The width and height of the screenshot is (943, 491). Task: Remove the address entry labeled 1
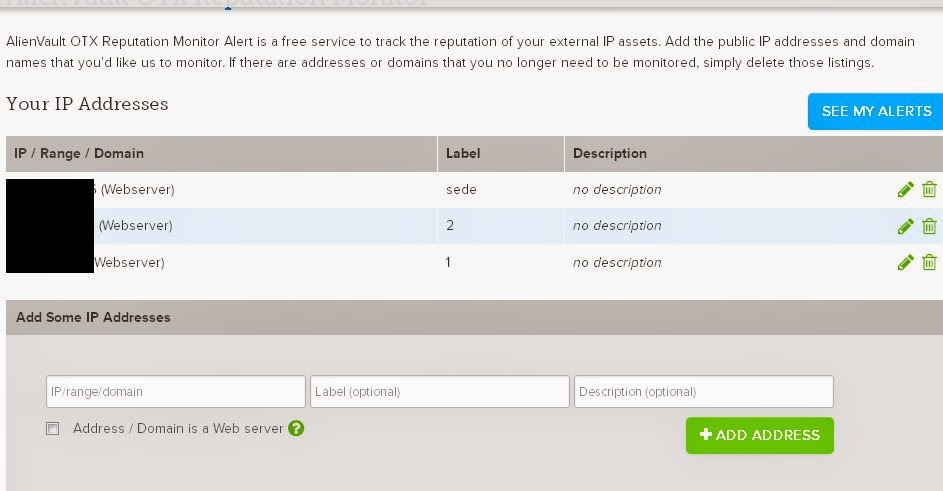(x=929, y=263)
